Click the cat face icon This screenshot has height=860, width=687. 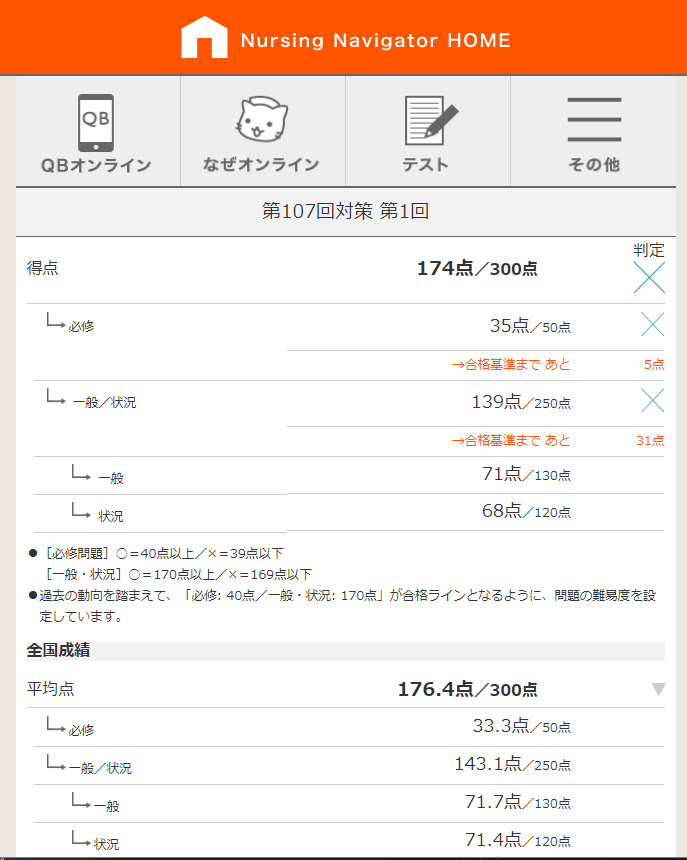point(261,122)
